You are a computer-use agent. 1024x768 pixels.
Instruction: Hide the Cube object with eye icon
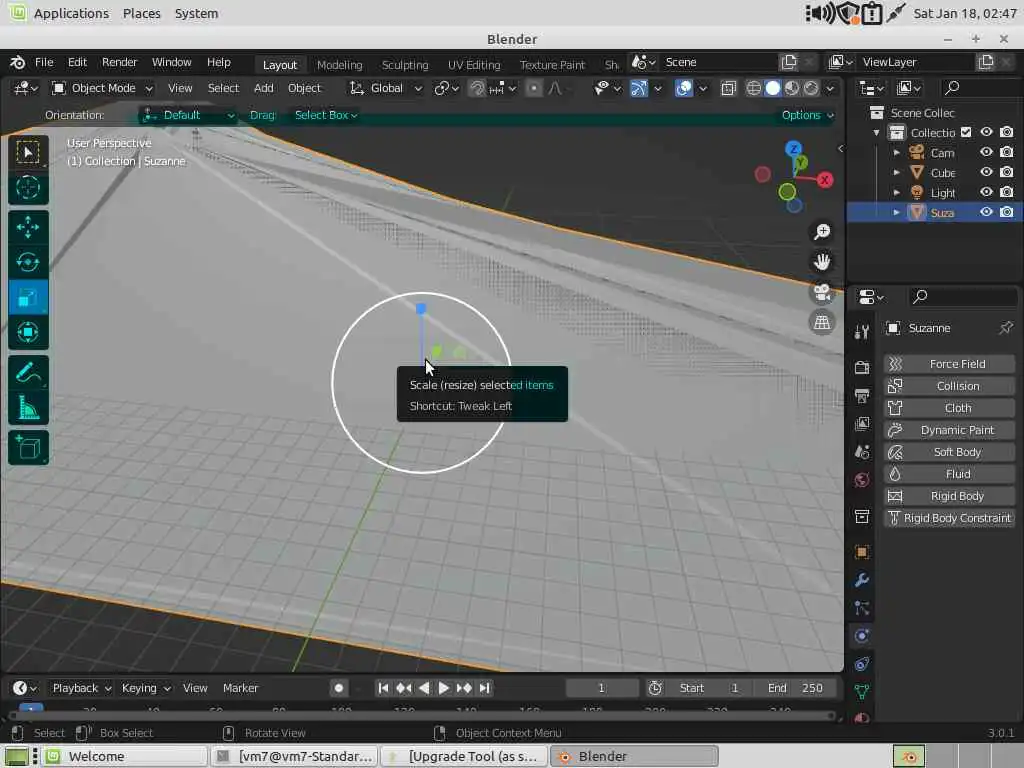click(x=986, y=172)
